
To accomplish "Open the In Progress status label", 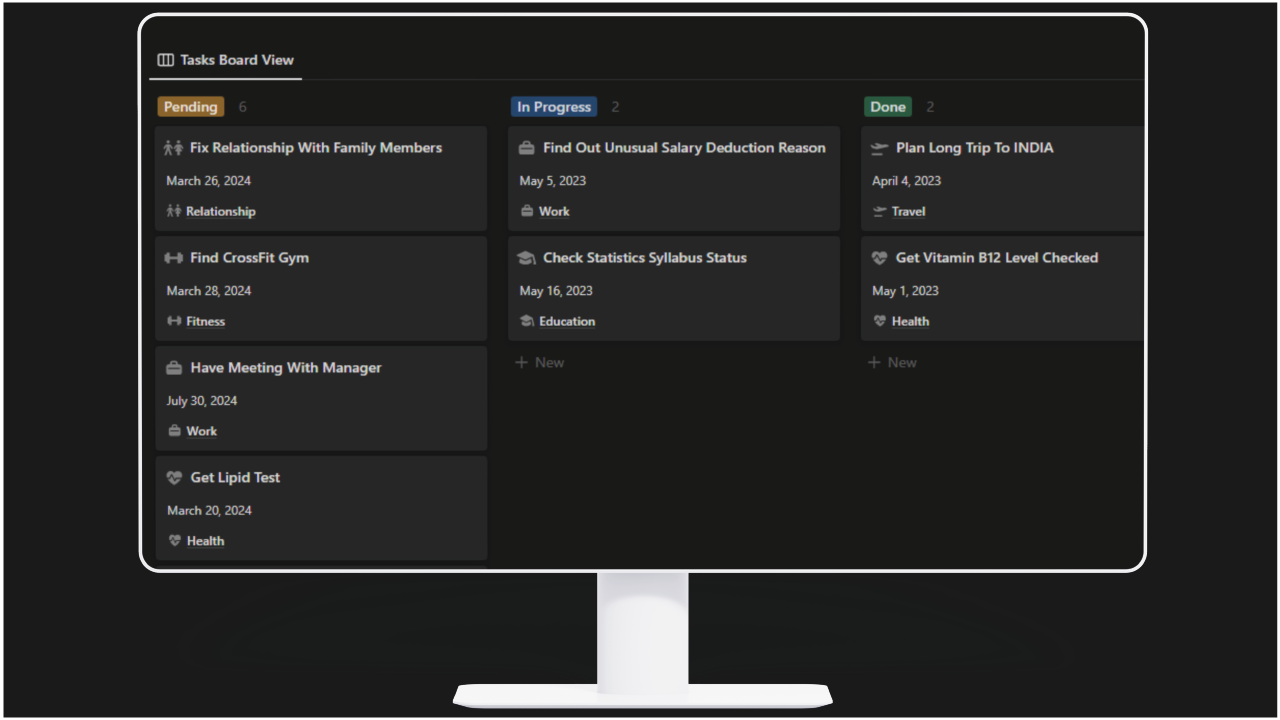I will coord(553,106).
